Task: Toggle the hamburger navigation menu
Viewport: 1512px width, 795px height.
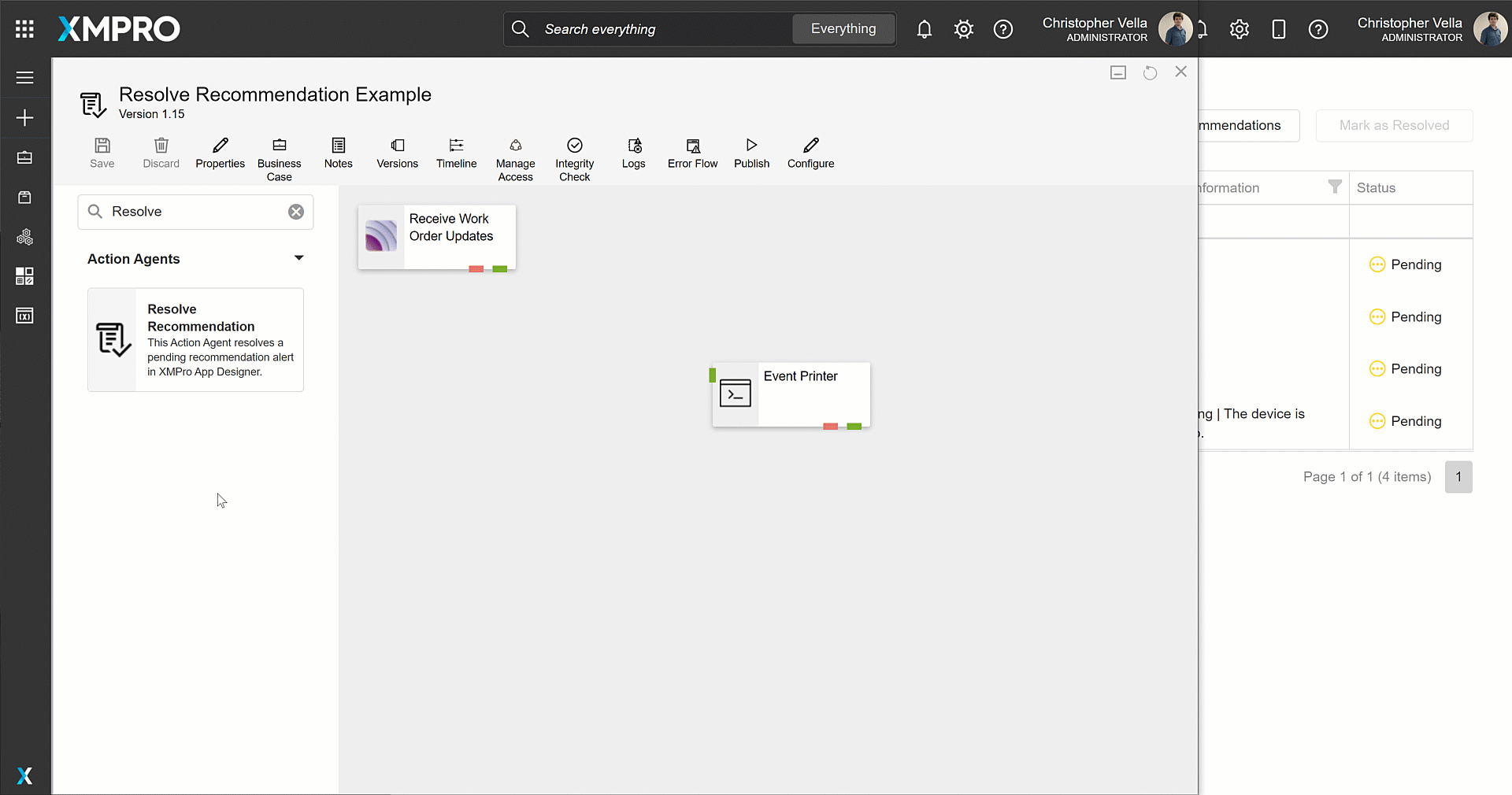Action: 25,78
